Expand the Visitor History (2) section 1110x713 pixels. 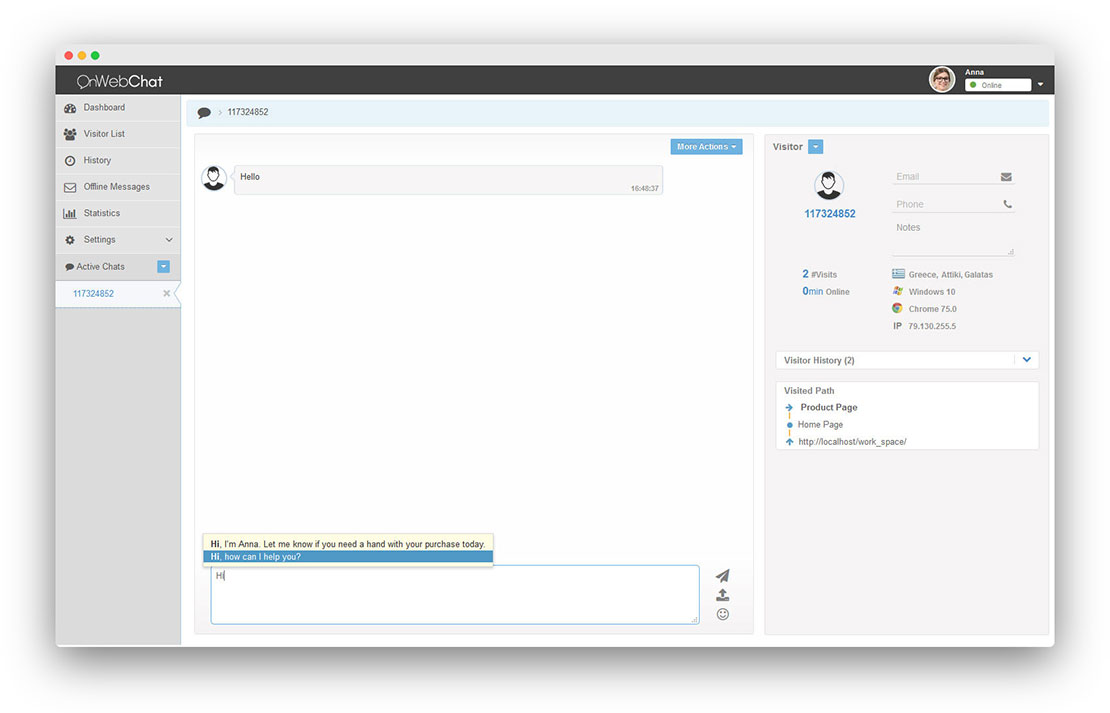pos(1026,359)
